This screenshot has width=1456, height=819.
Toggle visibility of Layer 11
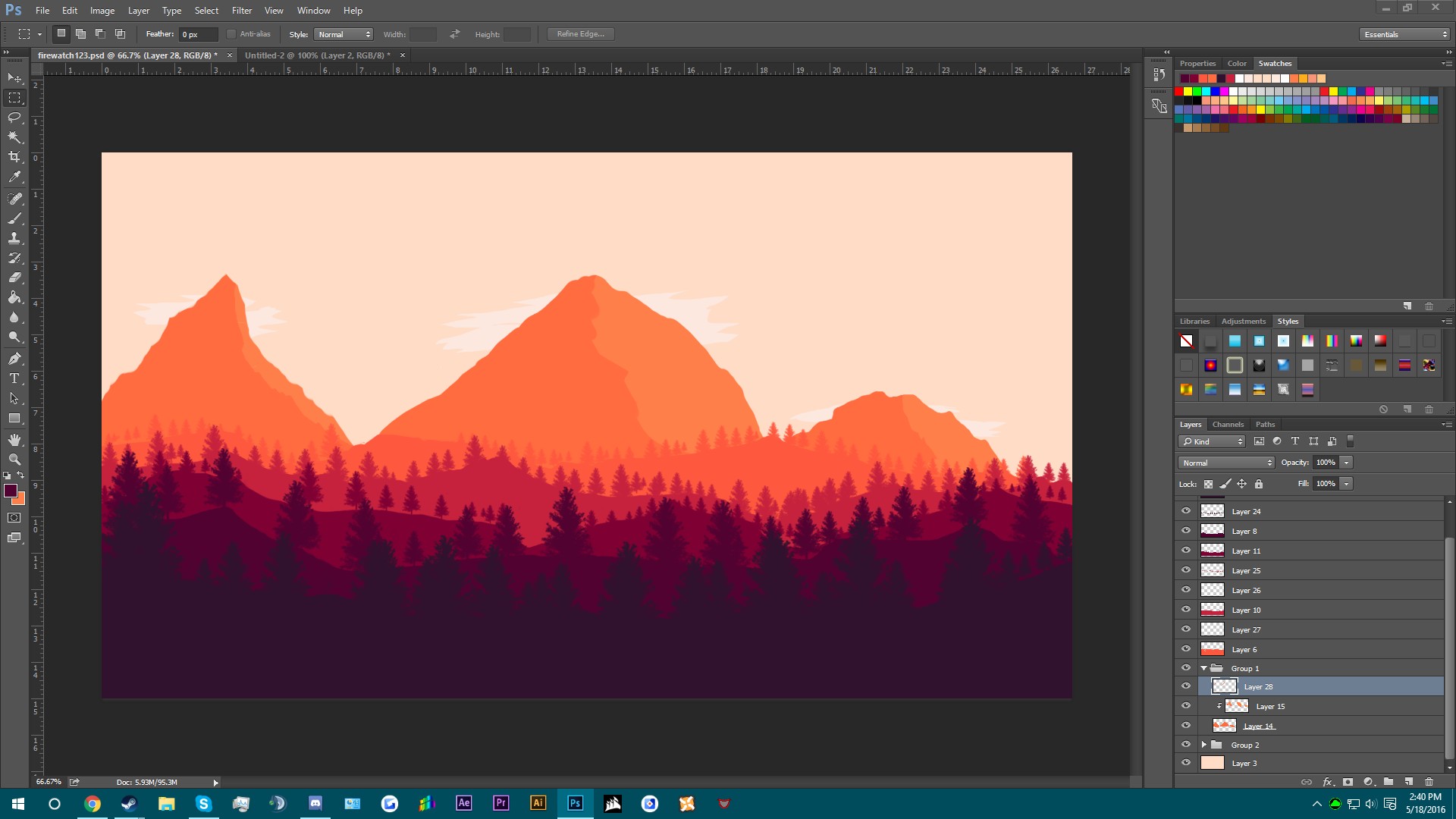1186,551
